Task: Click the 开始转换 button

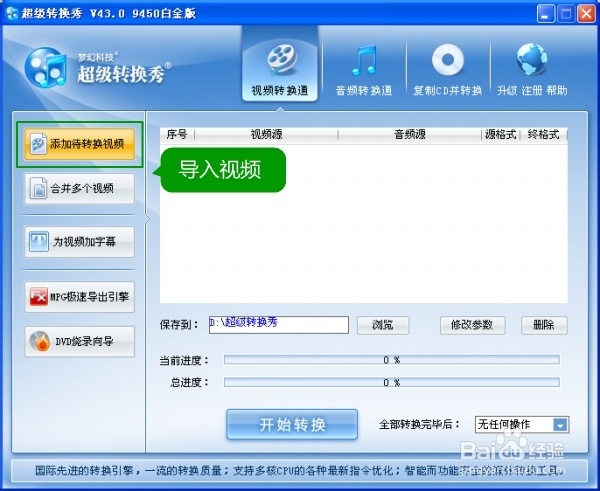Action: pos(292,424)
